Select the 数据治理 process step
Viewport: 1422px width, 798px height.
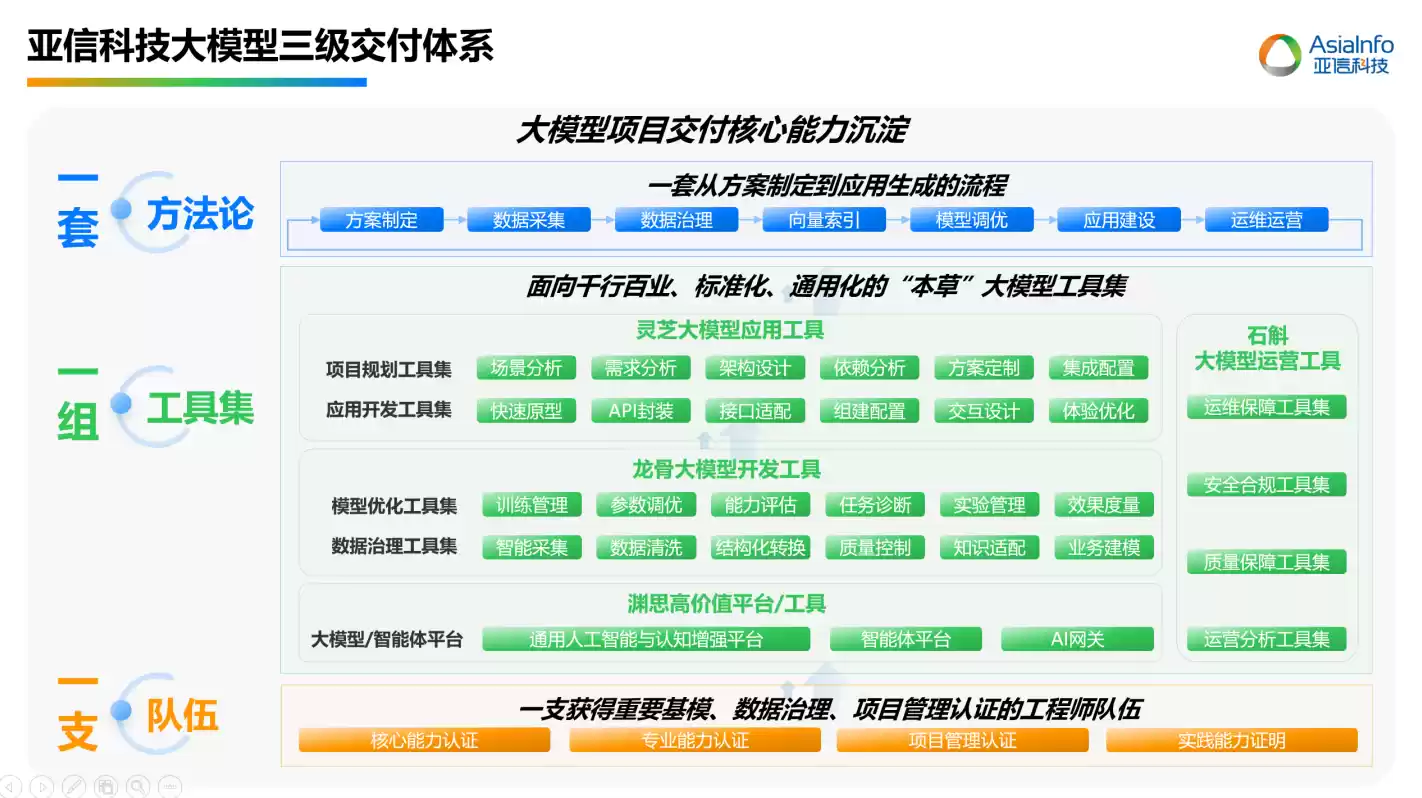tap(676, 220)
